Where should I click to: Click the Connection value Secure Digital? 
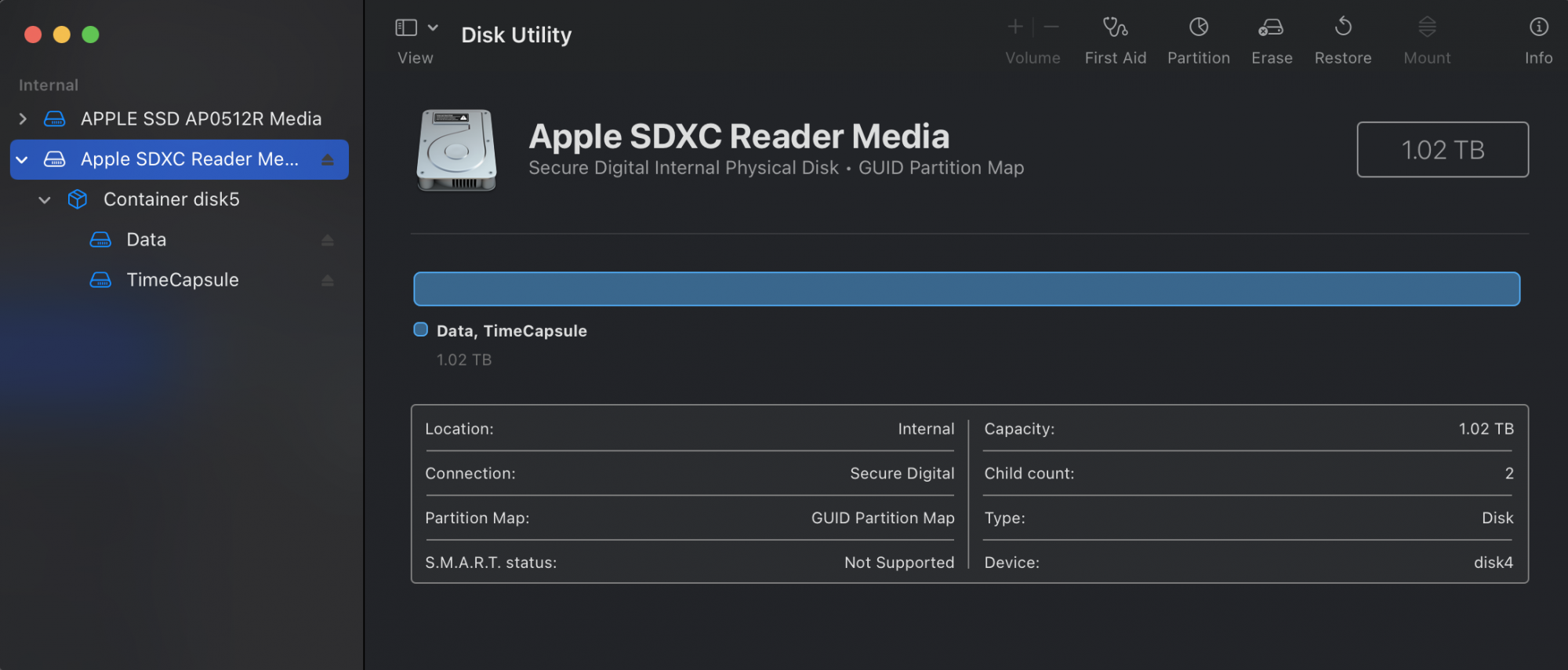tap(902, 474)
